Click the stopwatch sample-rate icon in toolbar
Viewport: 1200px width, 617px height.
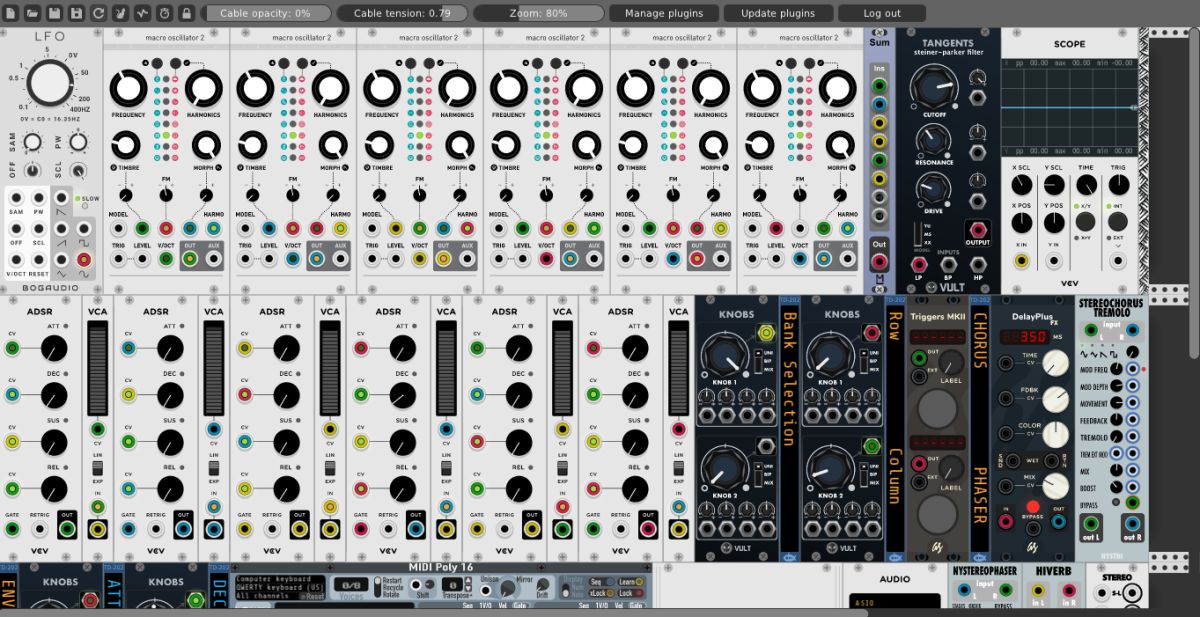pyautogui.click(x=165, y=13)
